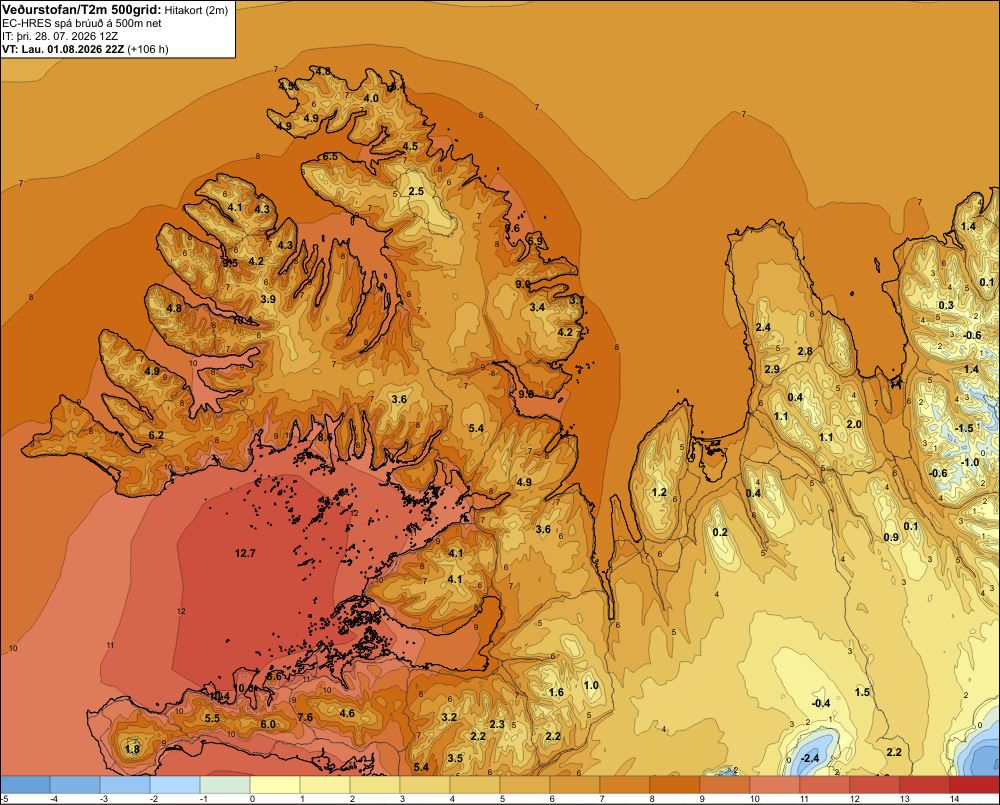Screen dimensions: 1000x805
Task: Click the '2.8' temperature value
Action: coord(805,351)
